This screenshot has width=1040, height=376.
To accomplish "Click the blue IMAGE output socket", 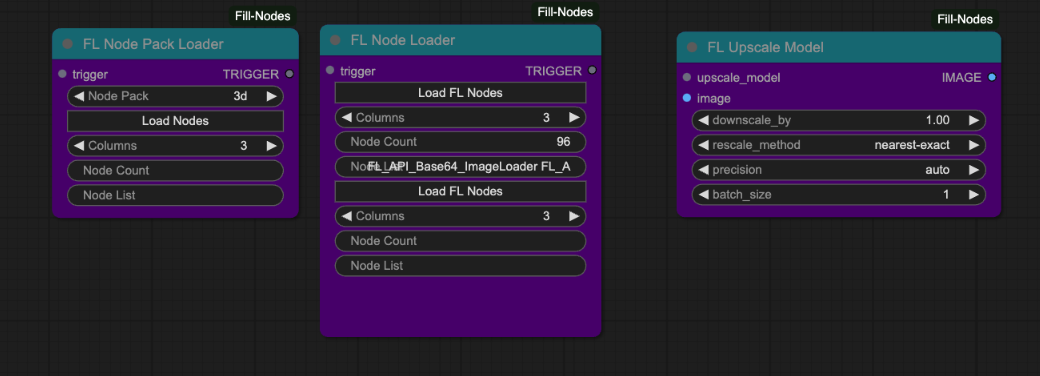I will [992, 77].
